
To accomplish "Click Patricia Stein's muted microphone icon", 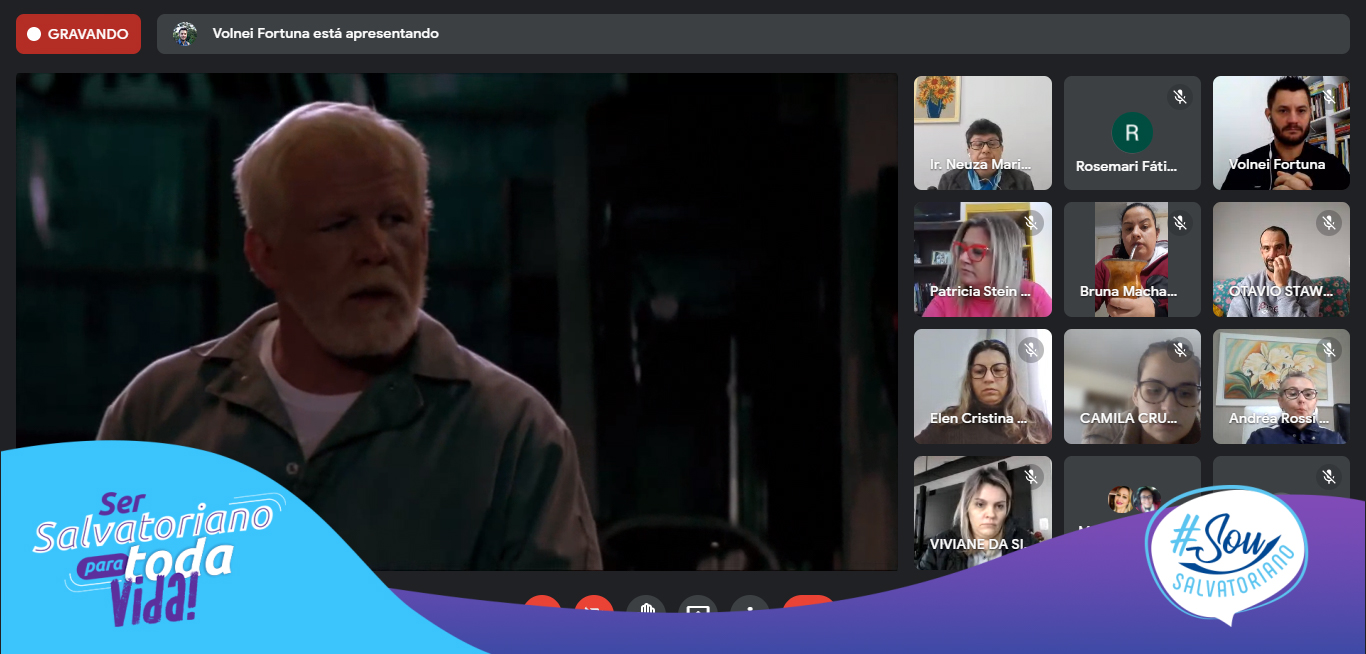I will pos(1031,223).
